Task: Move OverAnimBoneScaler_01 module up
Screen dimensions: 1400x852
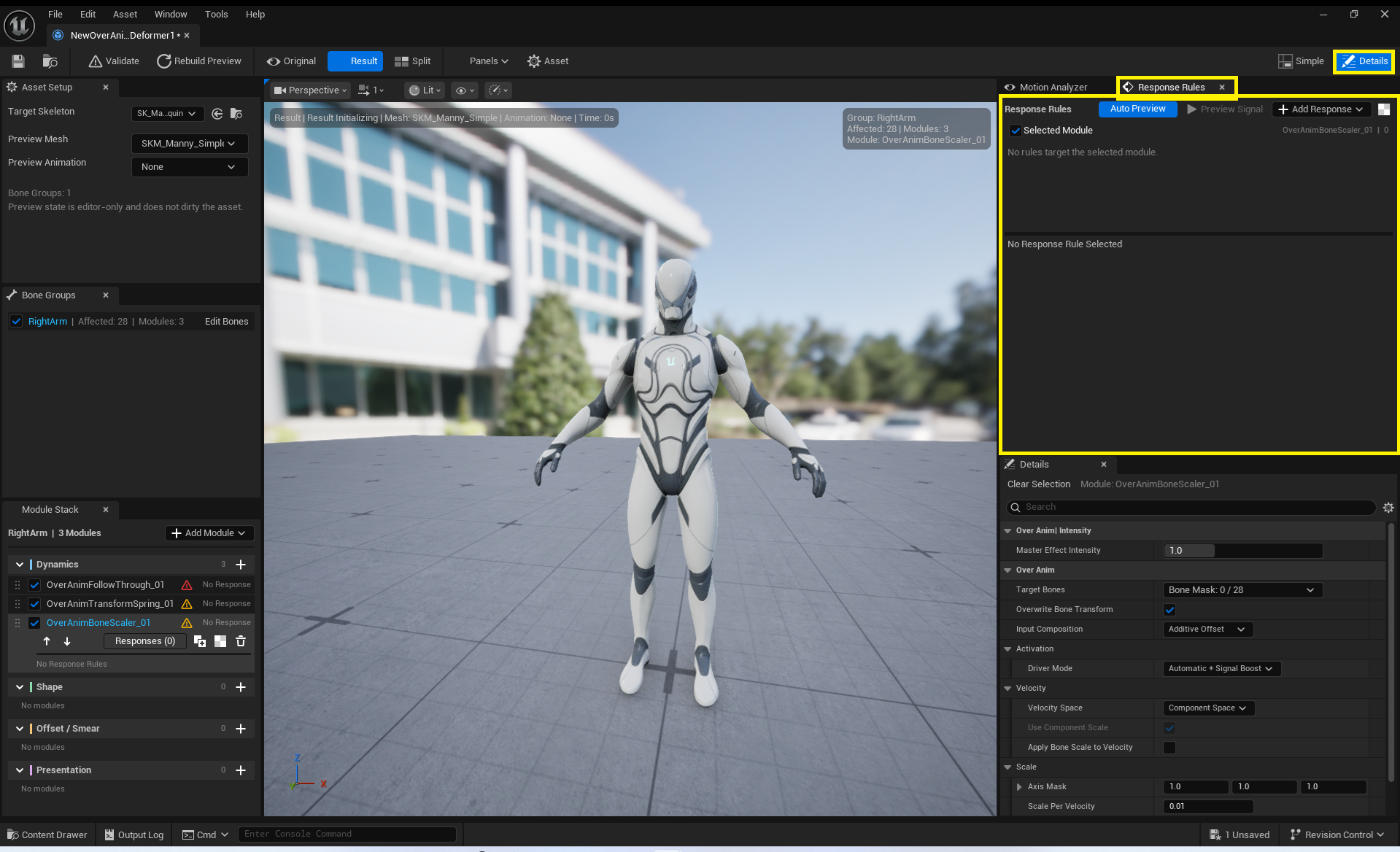Action: tap(47, 641)
